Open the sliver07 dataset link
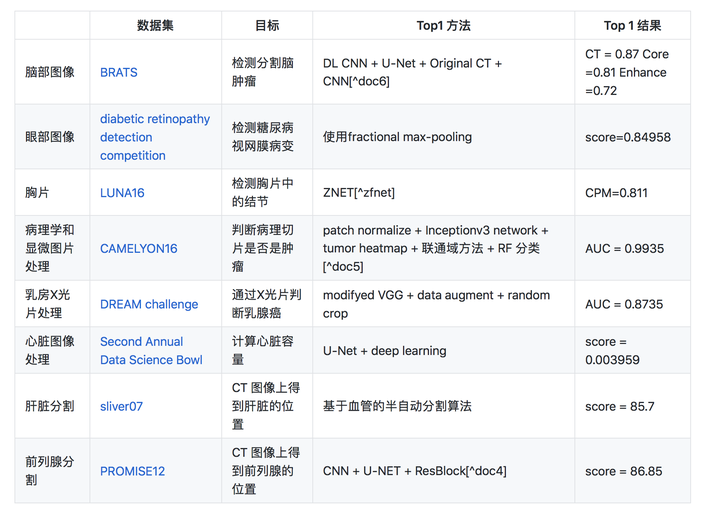The width and height of the screenshot is (720, 514). 121,406
